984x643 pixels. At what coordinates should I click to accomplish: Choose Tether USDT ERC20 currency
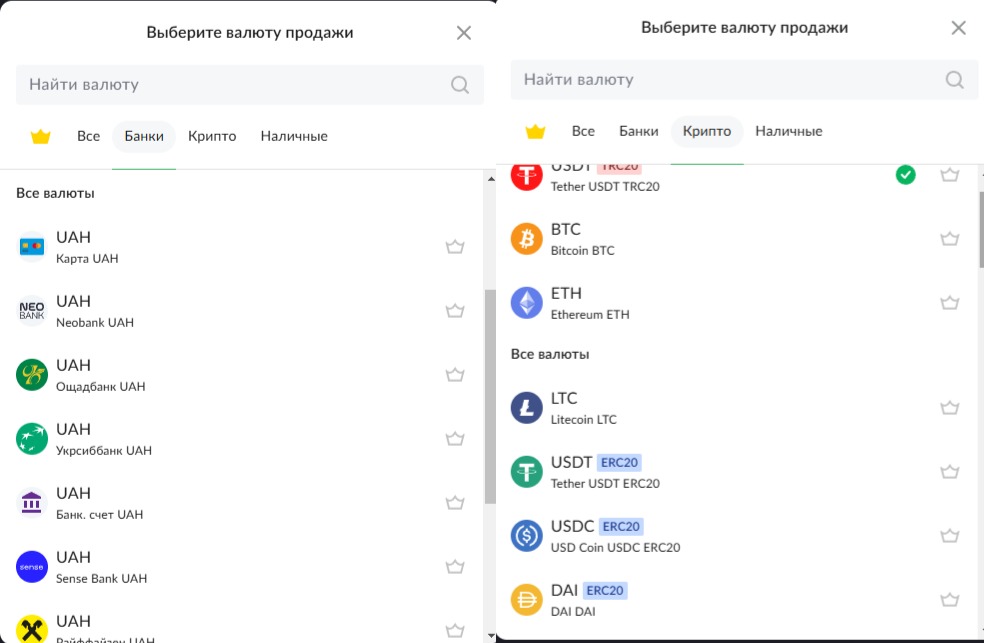(x=700, y=472)
